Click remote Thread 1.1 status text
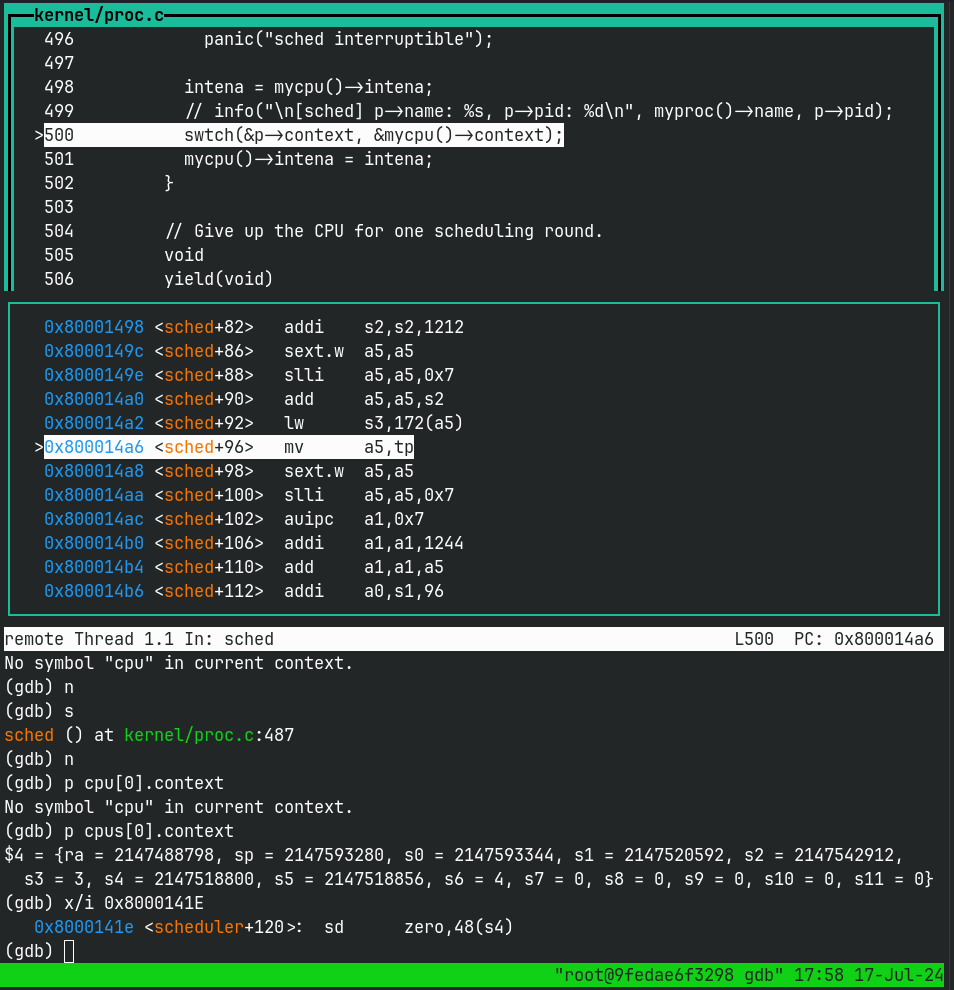 tap(89, 639)
